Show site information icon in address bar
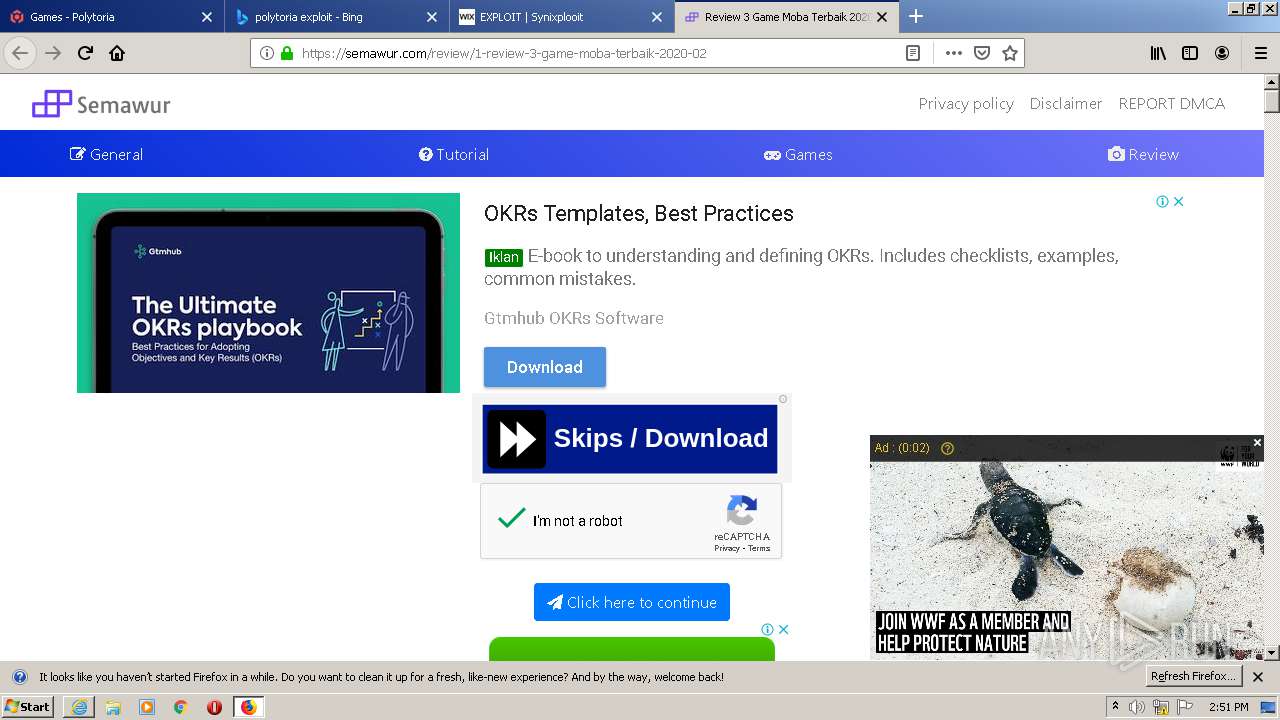Image resolution: width=1280 pixels, height=720 pixels. [267, 53]
